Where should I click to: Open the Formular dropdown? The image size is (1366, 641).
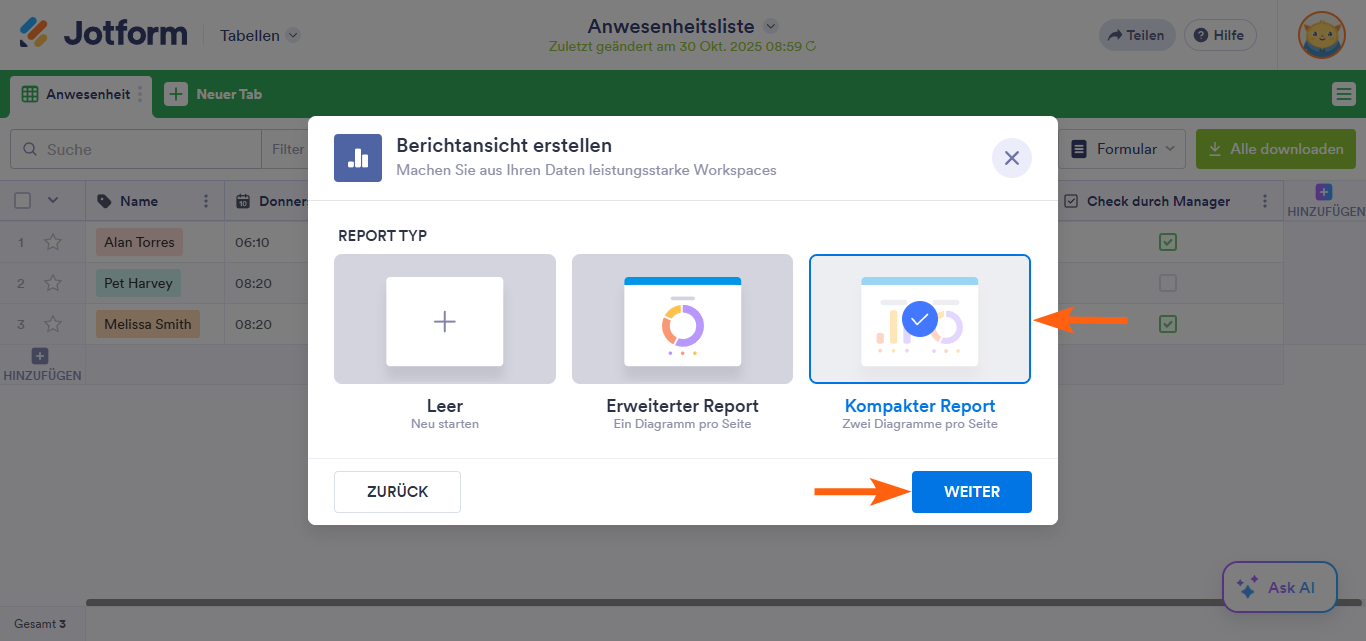click(1122, 148)
